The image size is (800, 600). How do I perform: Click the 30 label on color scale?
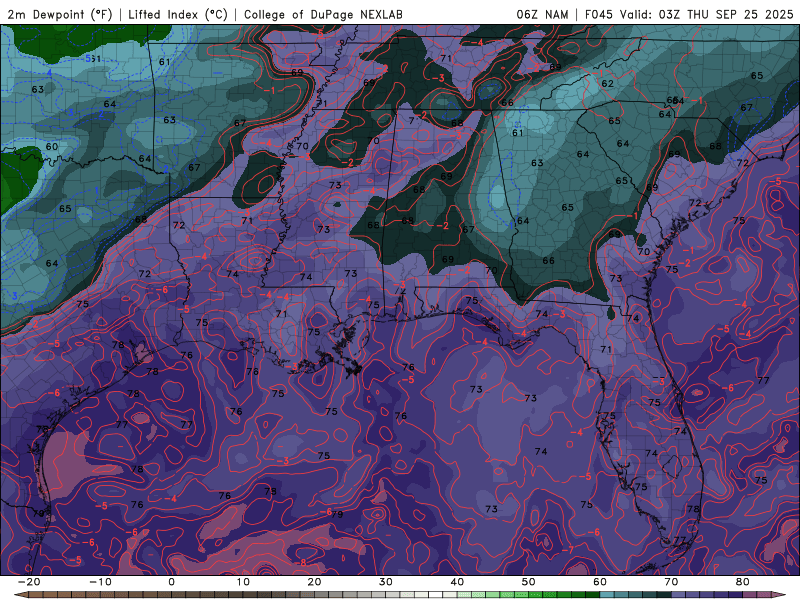click(x=386, y=582)
